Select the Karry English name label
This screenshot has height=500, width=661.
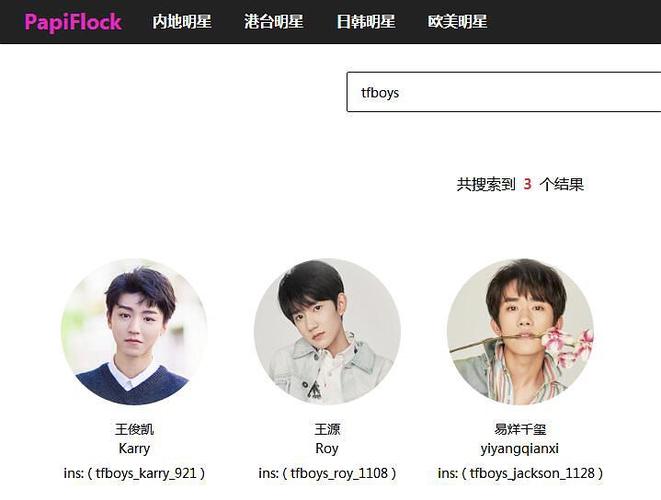click(134, 449)
